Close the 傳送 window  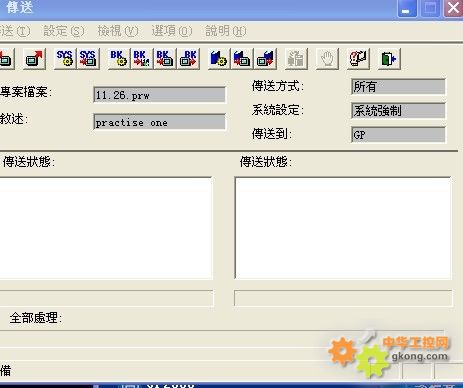click(x=453, y=8)
